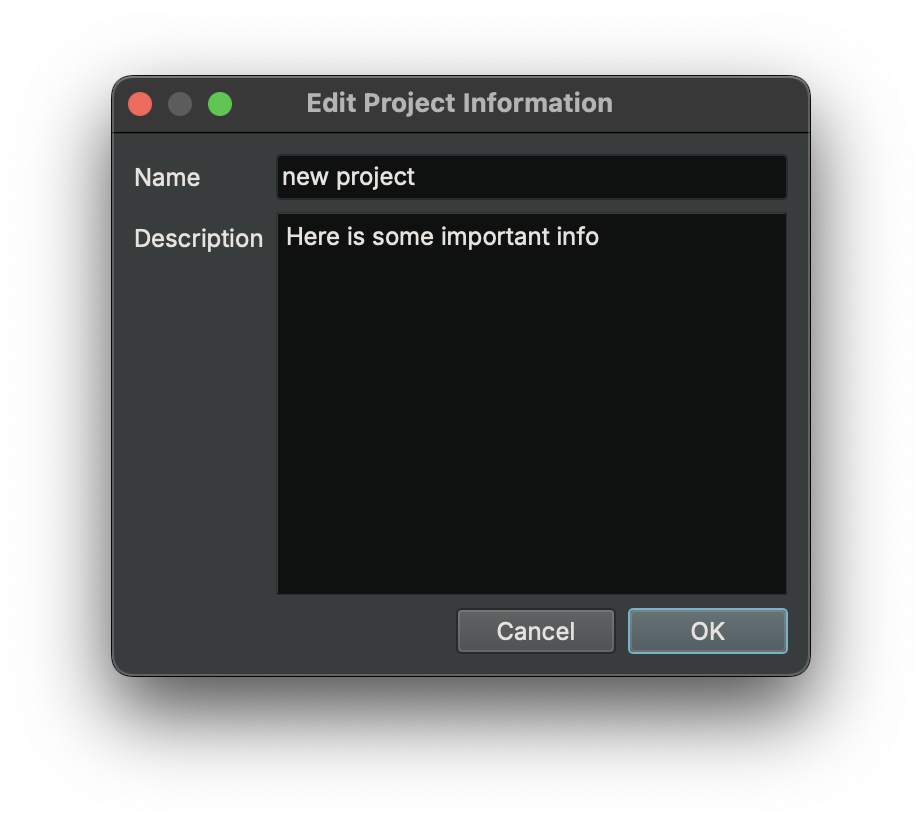Click the Description label
This screenshot has height=824, width=922.
point(198,238)
